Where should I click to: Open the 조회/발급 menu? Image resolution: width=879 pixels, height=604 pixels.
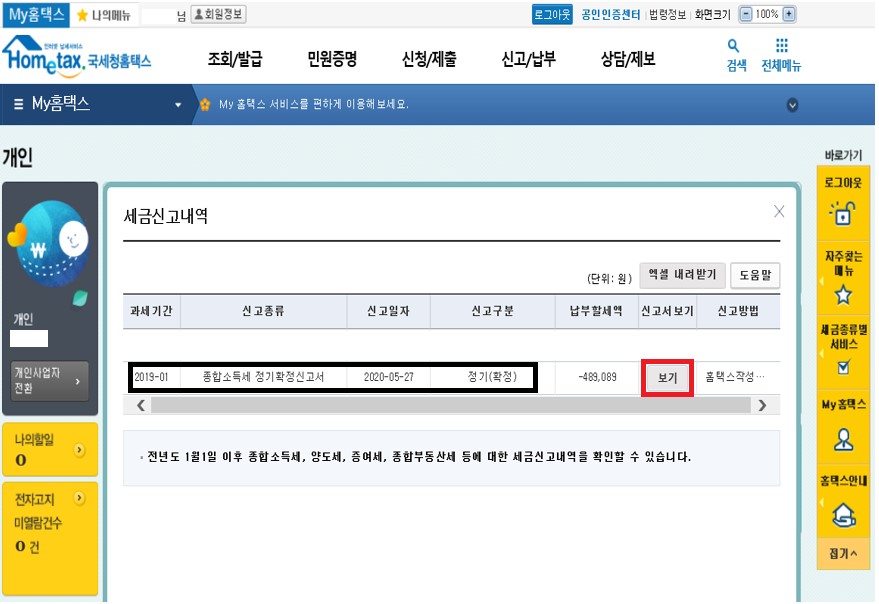(x=234, y=59)
